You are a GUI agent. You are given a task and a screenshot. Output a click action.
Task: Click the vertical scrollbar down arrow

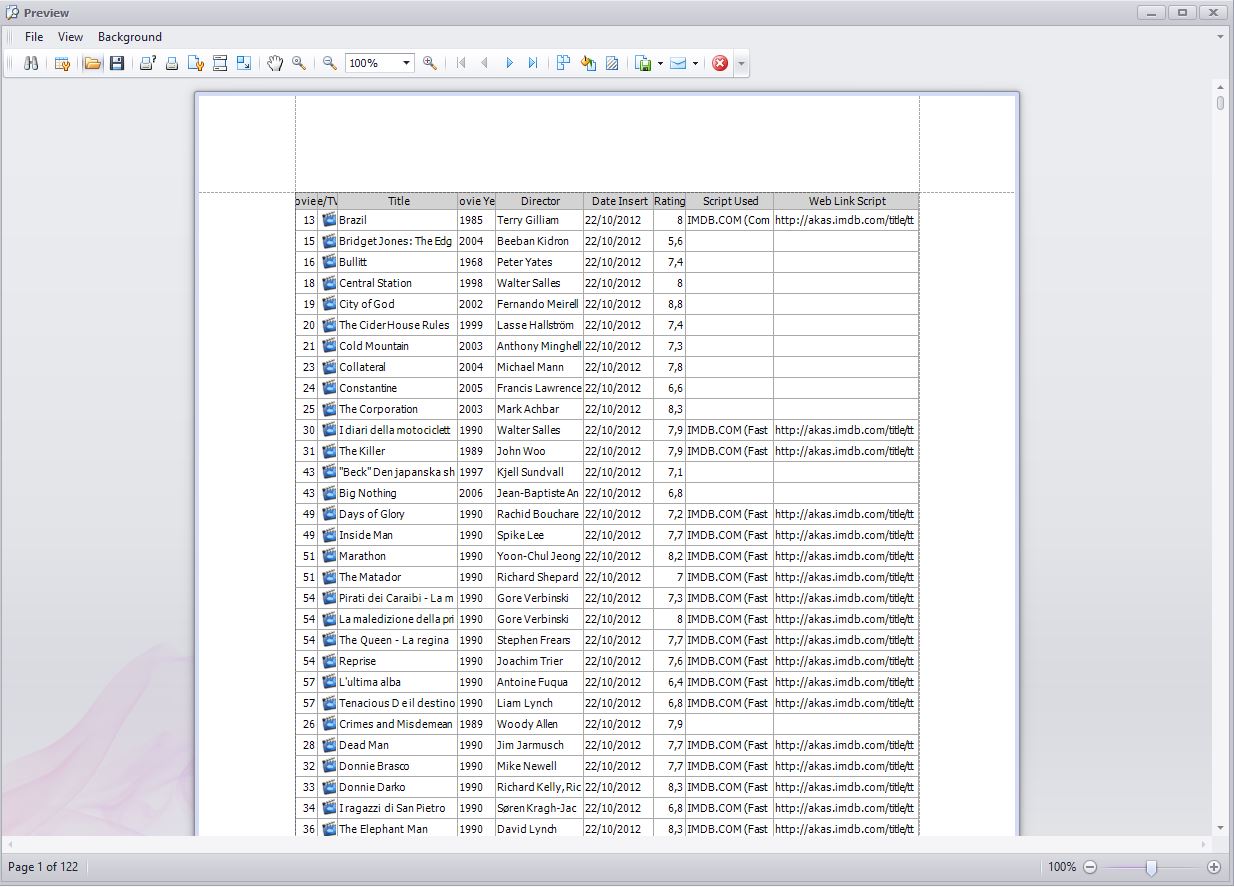1220,828
